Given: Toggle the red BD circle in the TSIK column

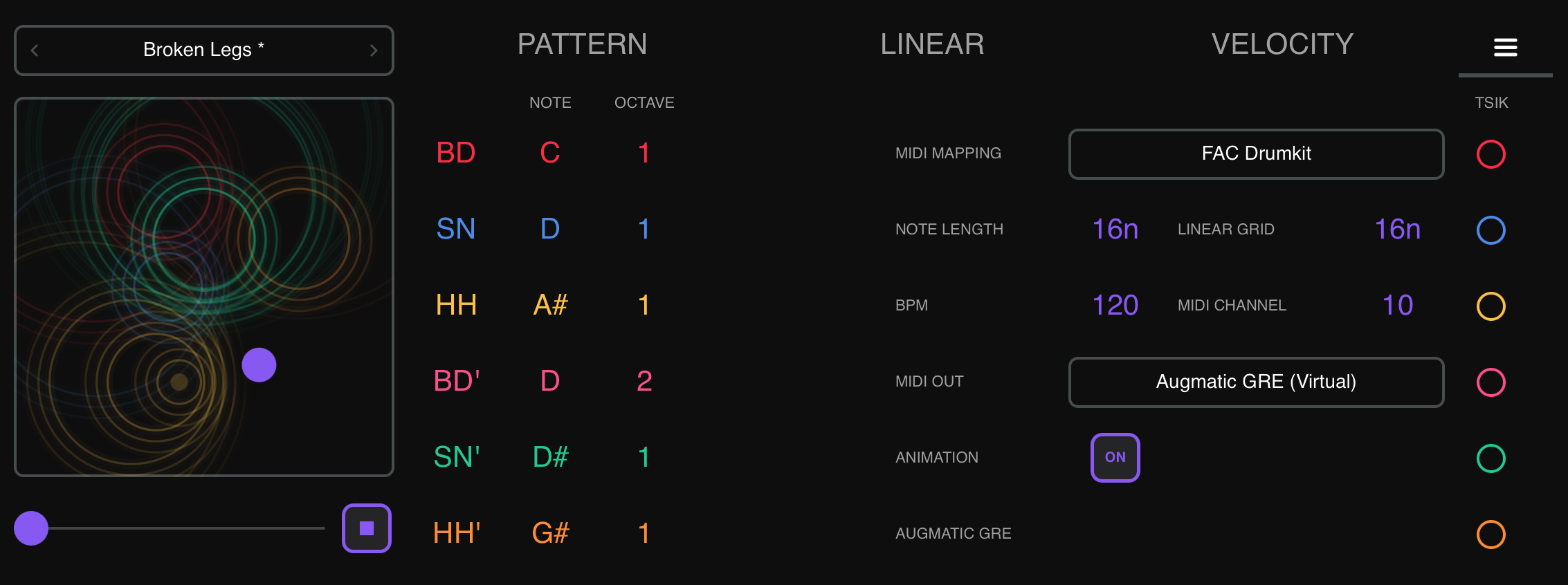Looking at the screenshot, I should 1491,154.
